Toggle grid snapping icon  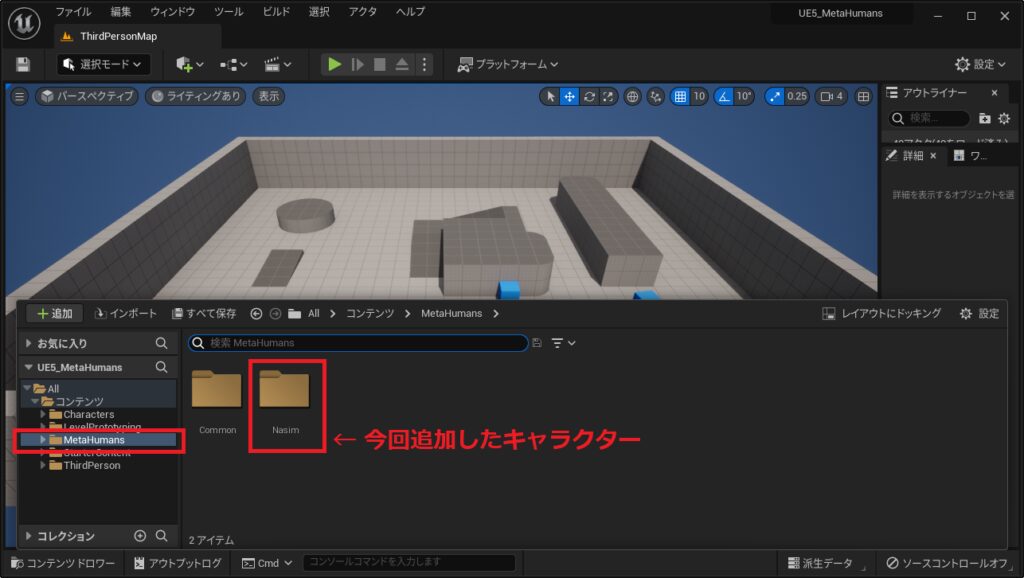pyautogui.click(x=680, y=97)
